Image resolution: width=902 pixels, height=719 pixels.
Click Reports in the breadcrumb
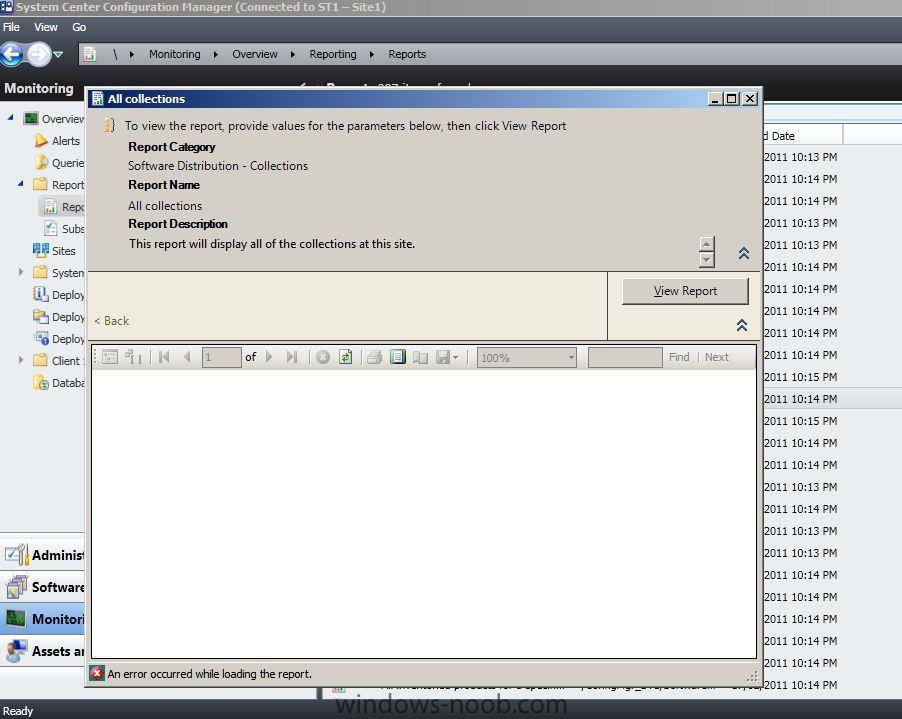click(x=407, y=54)
